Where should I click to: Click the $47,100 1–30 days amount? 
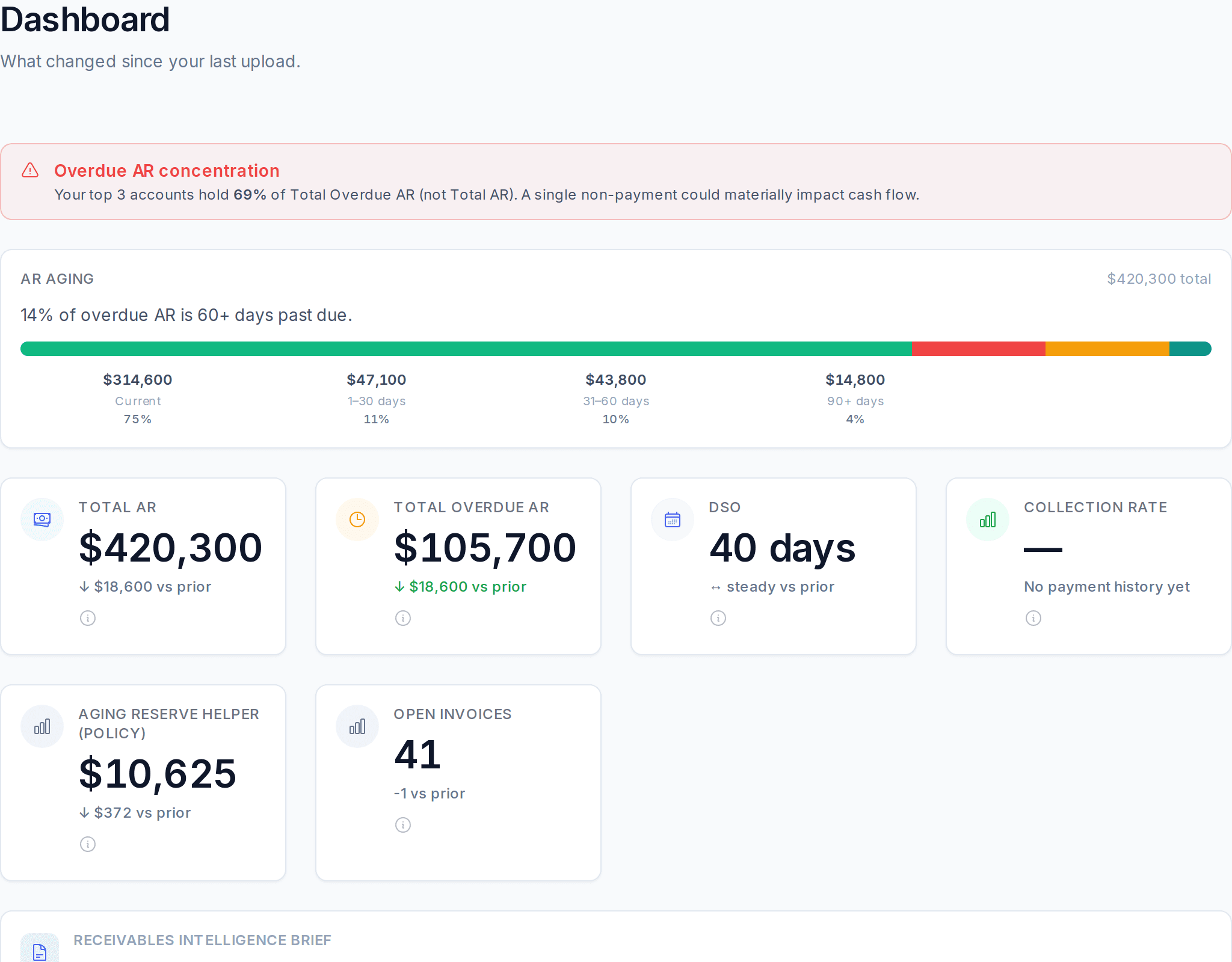[377, 380]
